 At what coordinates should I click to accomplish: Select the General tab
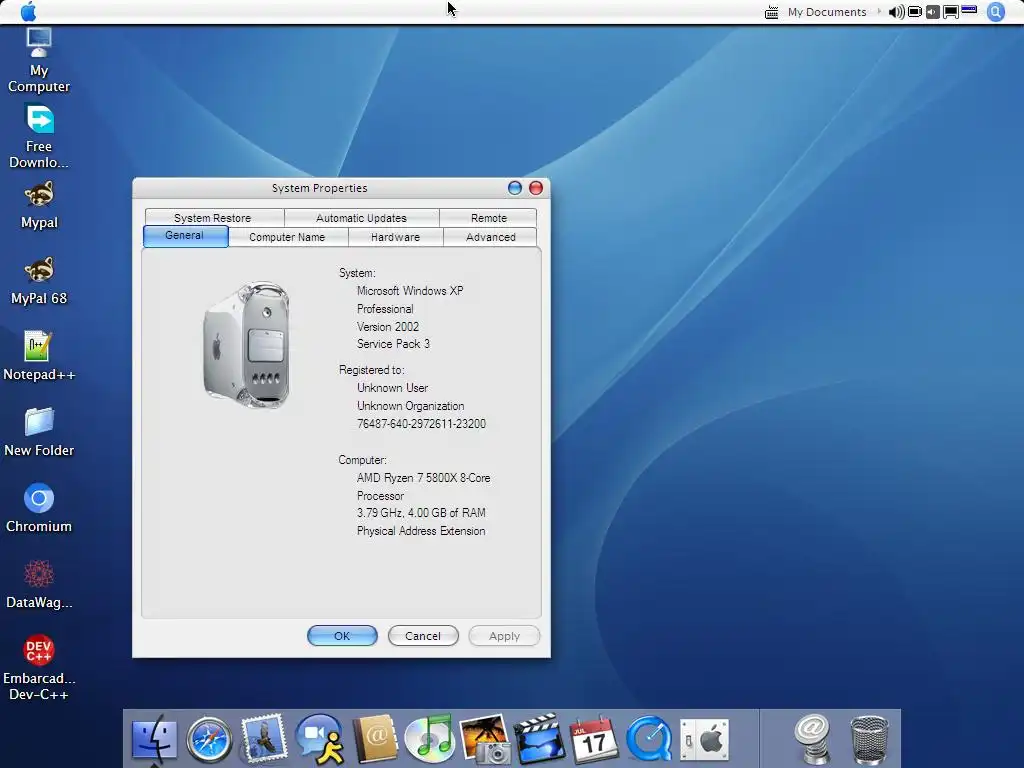click(x=185, y=236)
